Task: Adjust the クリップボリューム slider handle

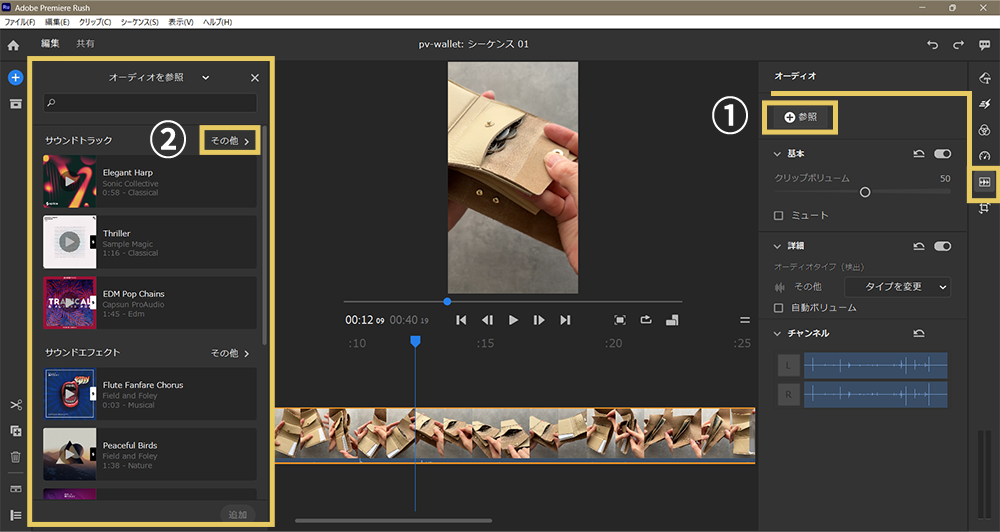Action: point(865,192)
